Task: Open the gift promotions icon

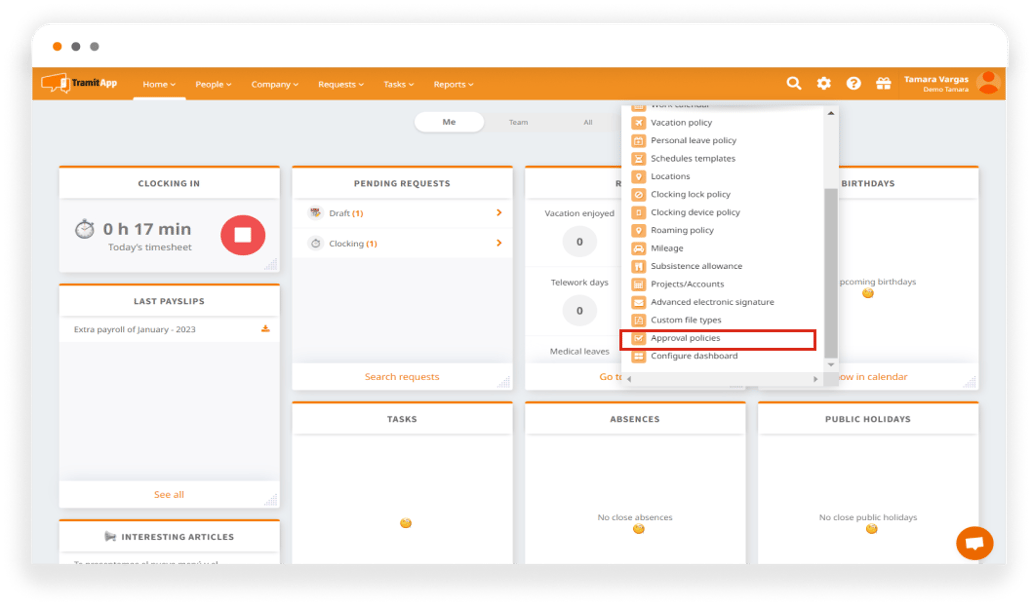Action: 883,83
